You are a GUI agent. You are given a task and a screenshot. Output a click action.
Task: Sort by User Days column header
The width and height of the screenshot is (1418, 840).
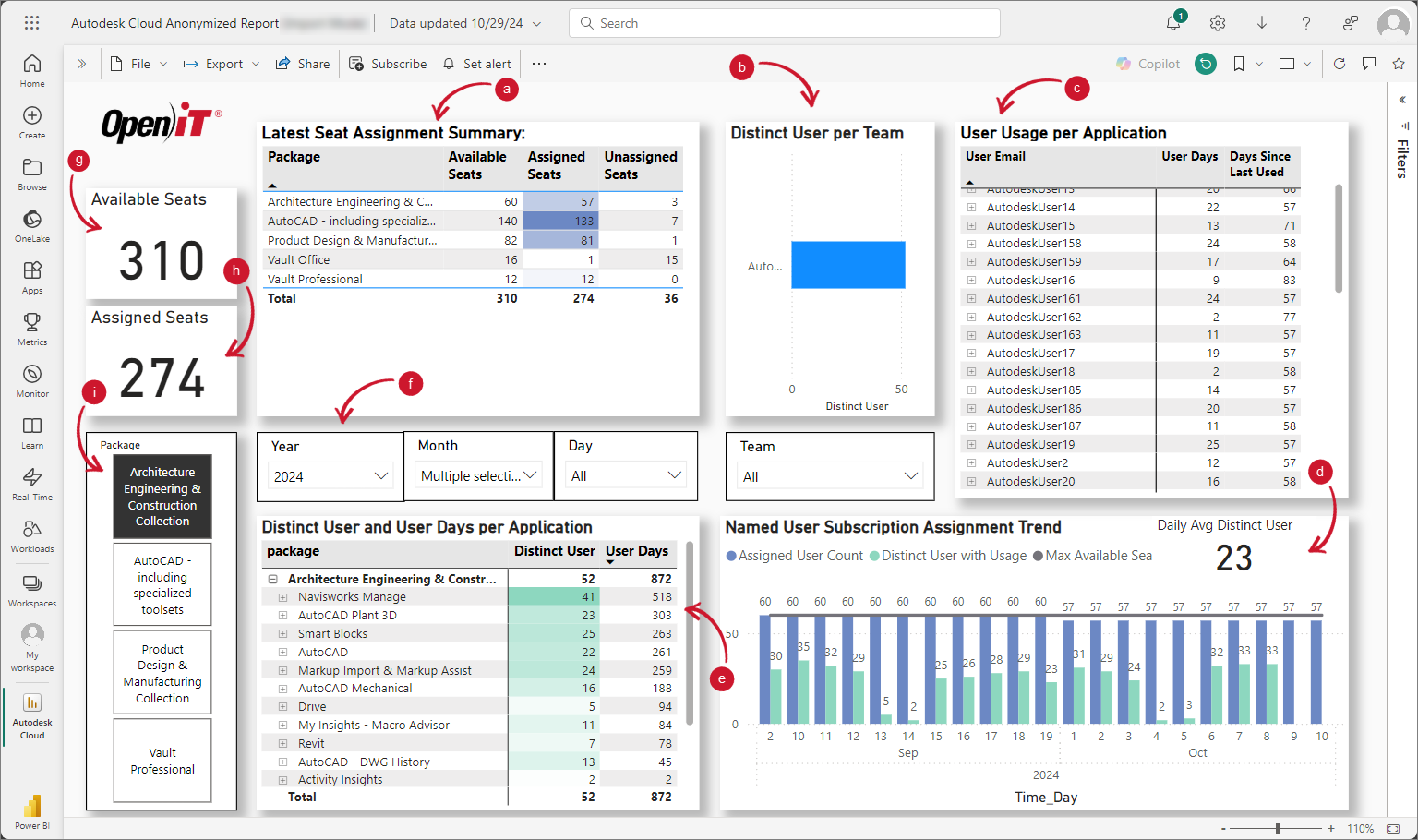click(x=1189, y=157)
